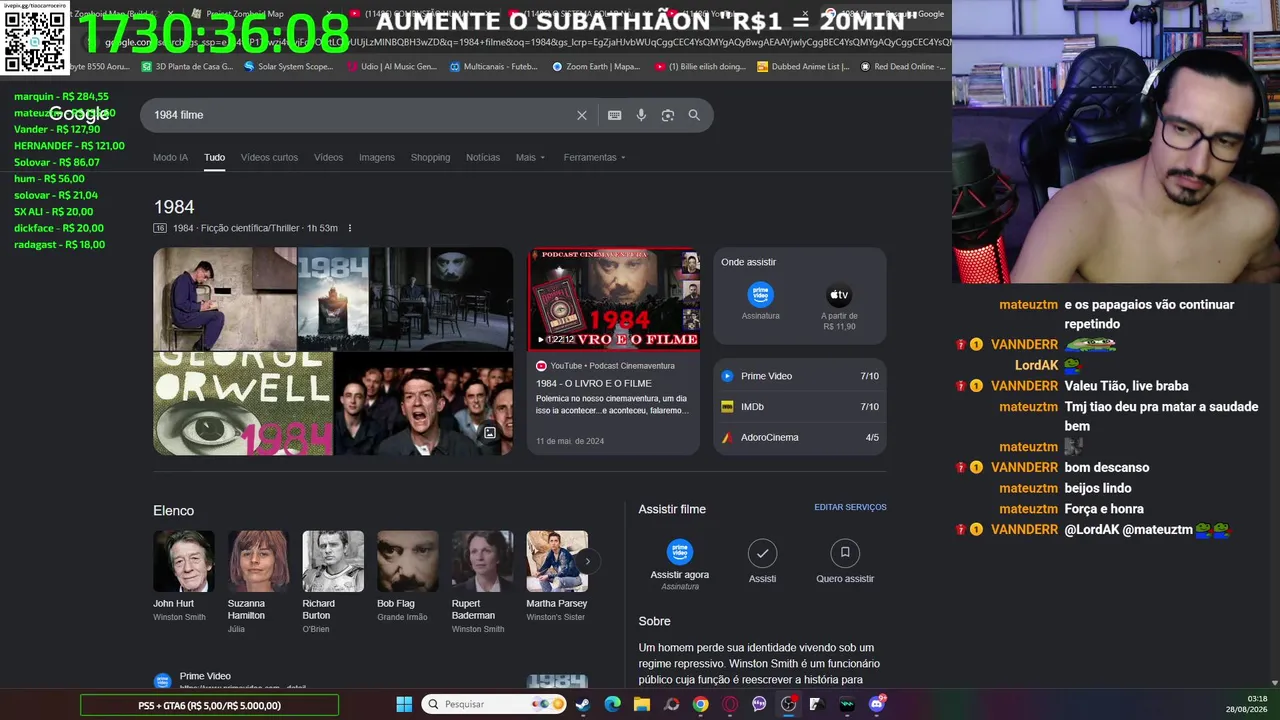The height and width of the screenshot is (720, 1280).
Task: Open the Imagens results tab
Action: (x=377, y=157)
